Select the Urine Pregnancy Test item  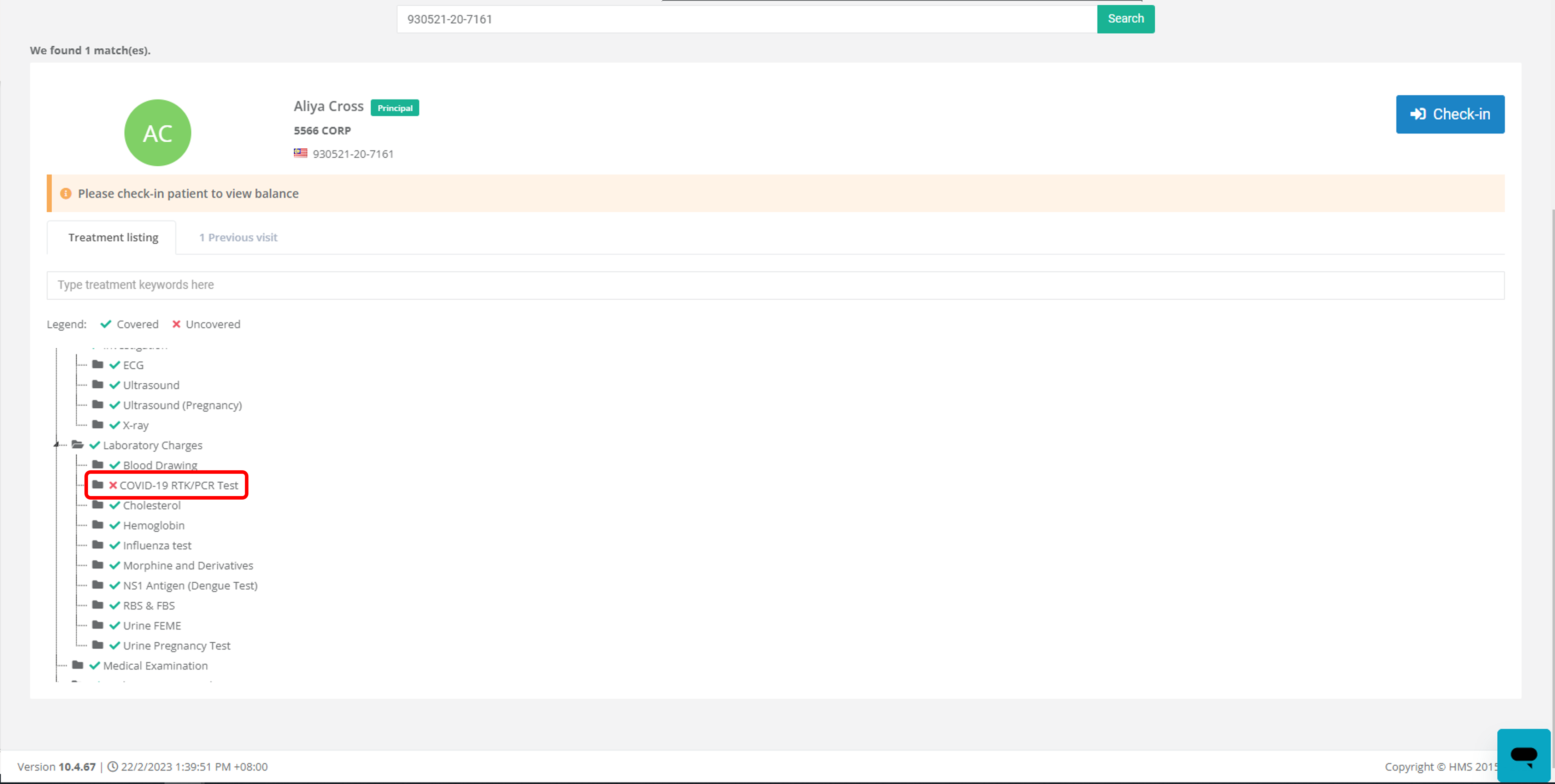tap(176, 646)
